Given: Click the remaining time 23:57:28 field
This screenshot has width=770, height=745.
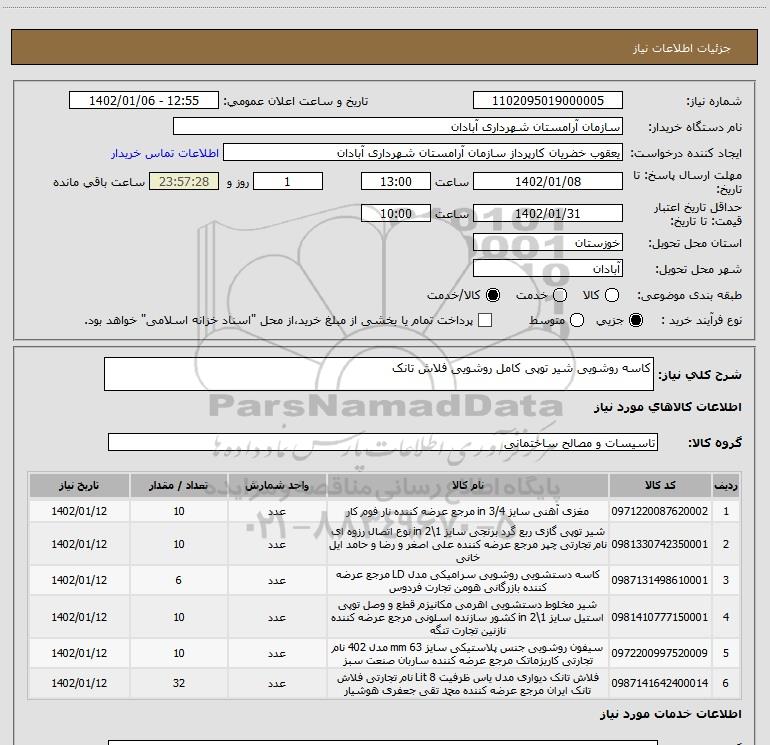Looking at the screenshot, I should 184,181.
